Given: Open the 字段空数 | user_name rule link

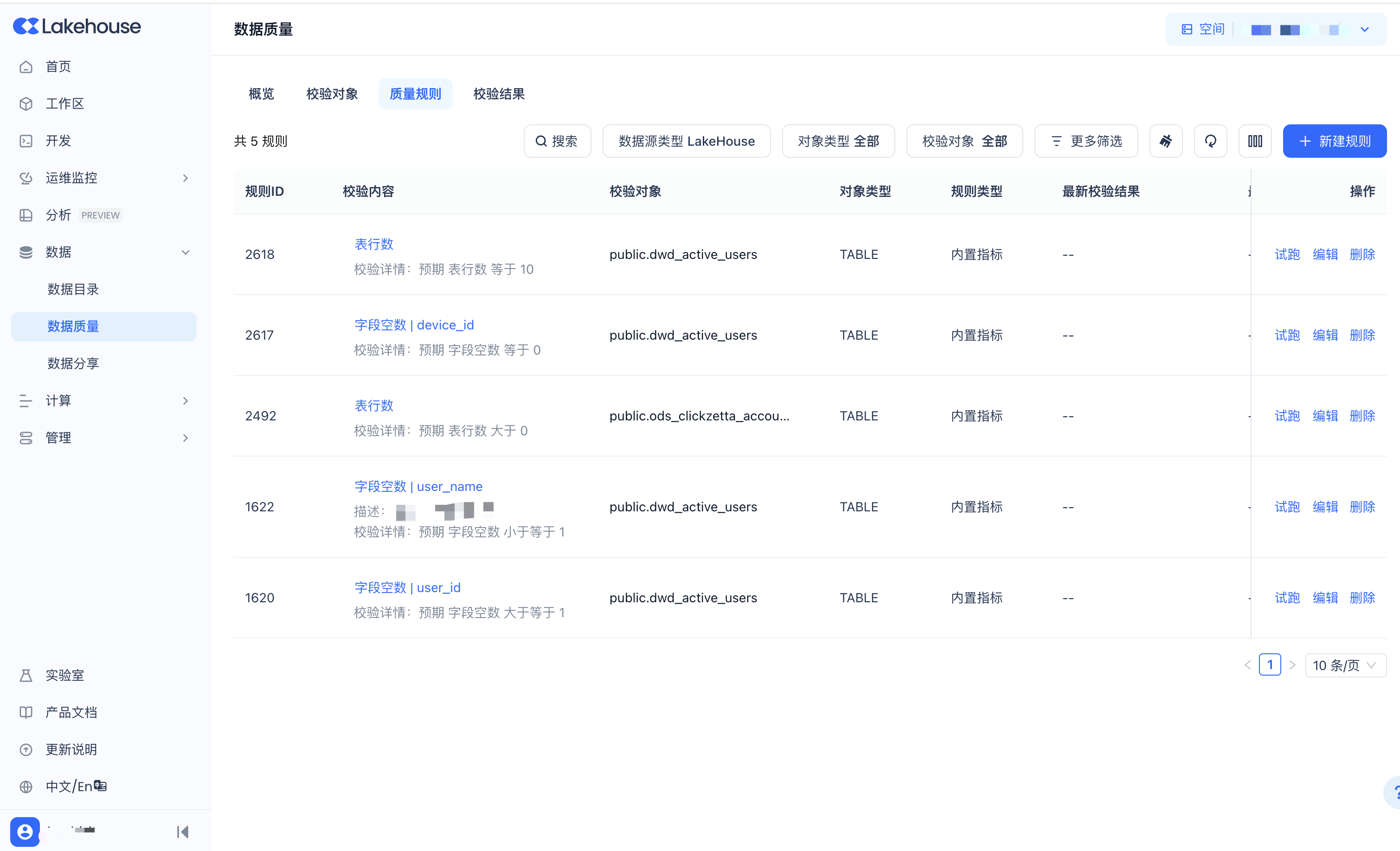Looking at the screenshot, I should coord(418,487).
